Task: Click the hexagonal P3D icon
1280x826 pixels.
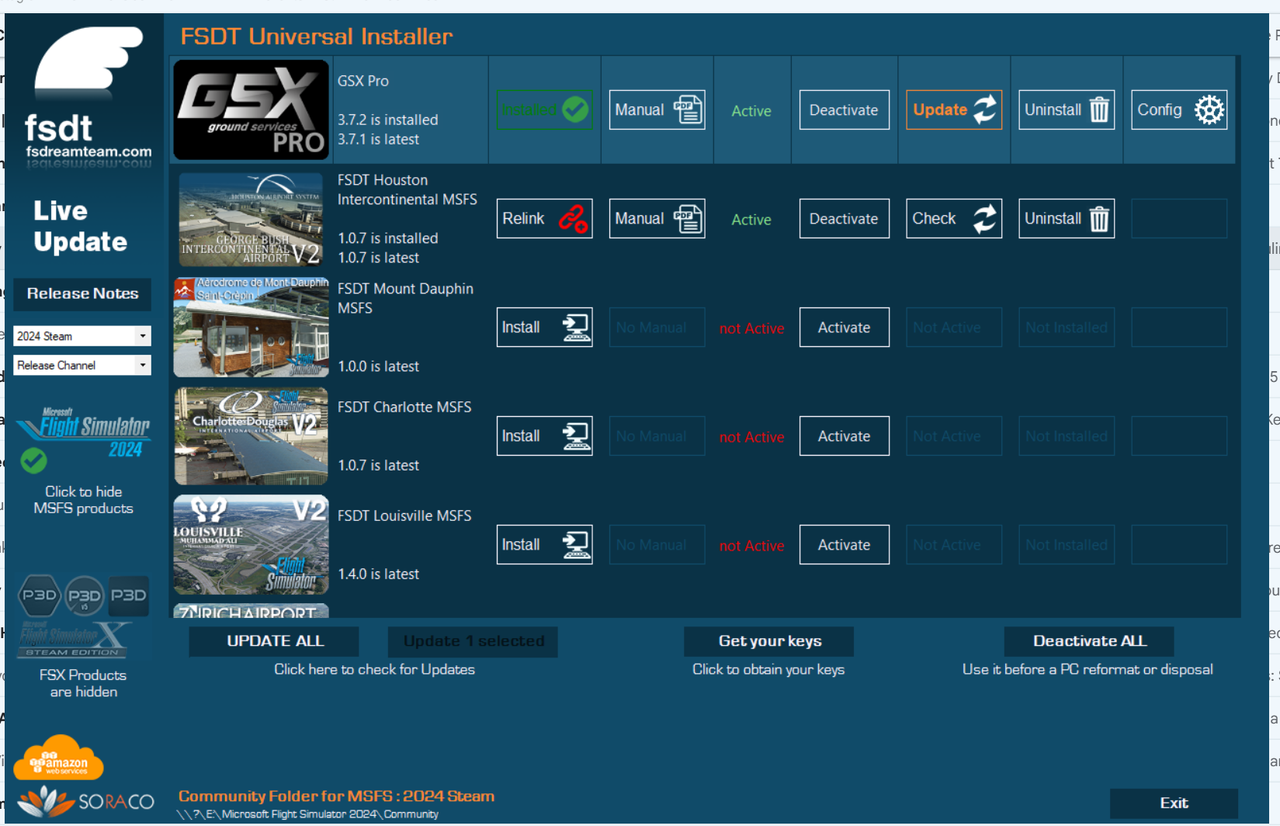Action: pos(39,596)
